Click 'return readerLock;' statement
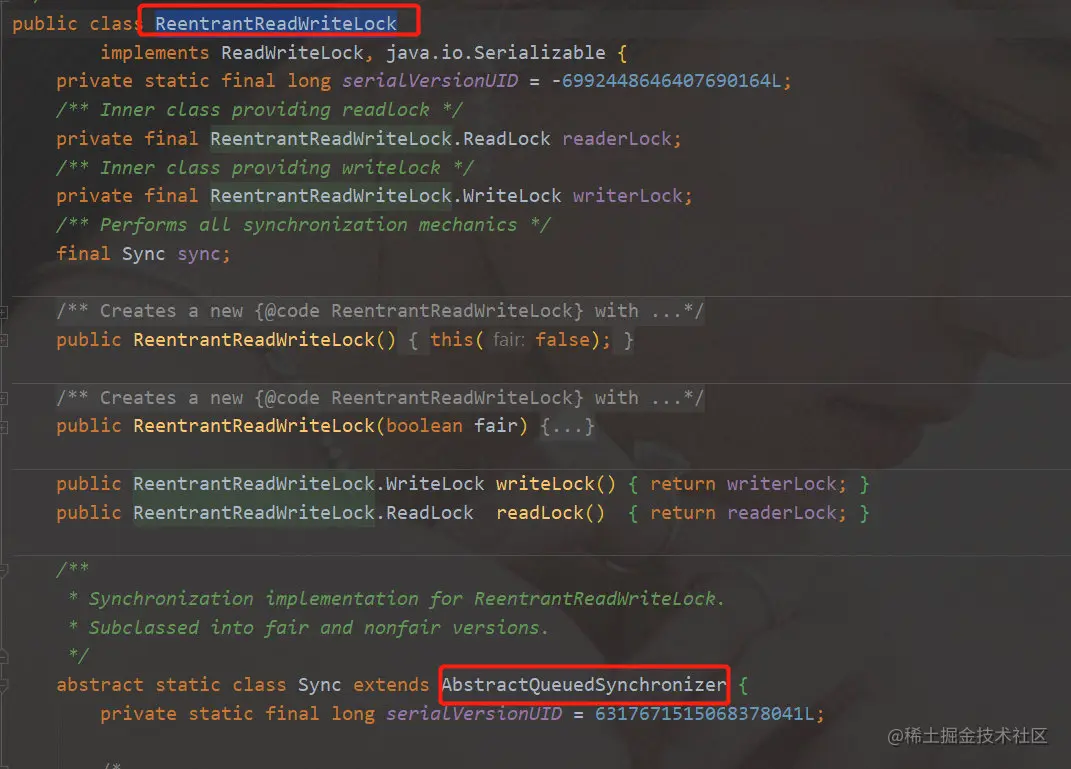This screenshot has width=1071, height=769. (748, 513)
